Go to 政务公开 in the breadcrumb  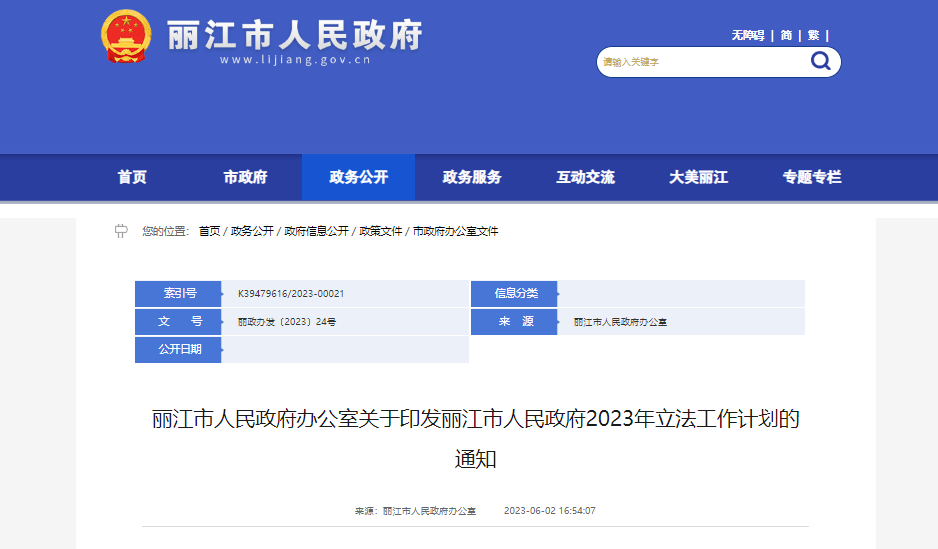252,231
